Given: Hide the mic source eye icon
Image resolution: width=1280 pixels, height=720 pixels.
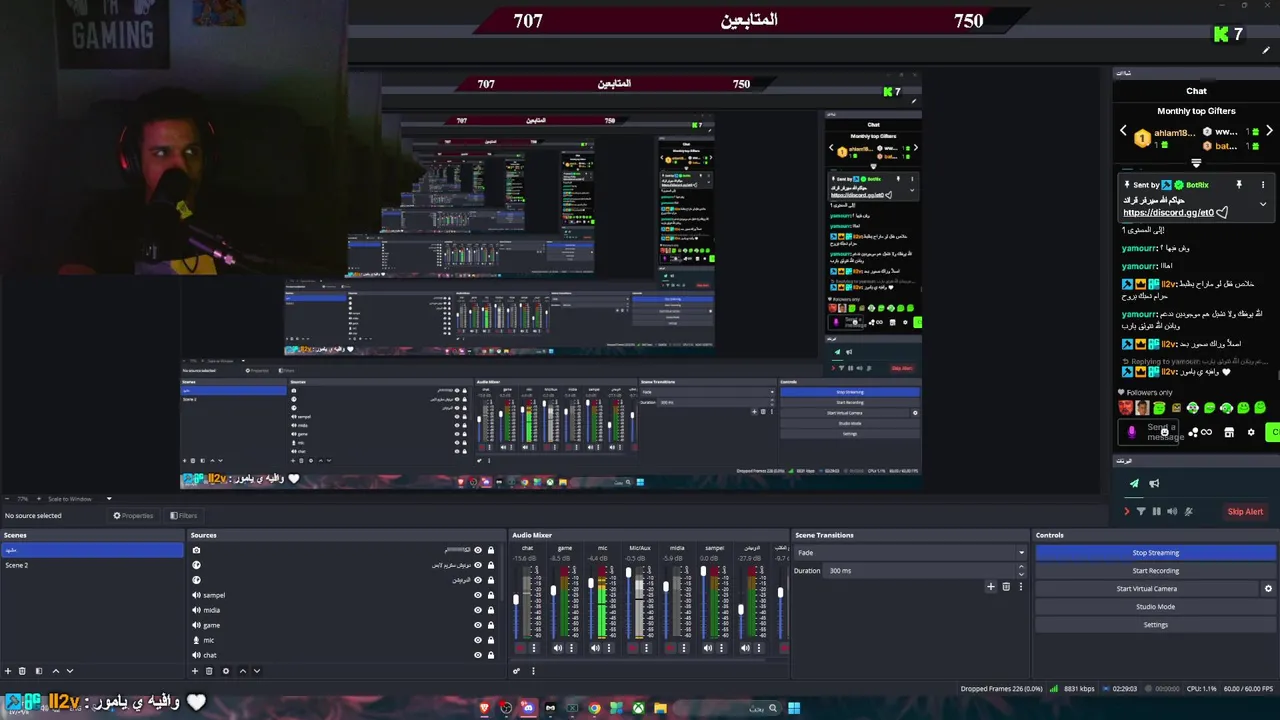Looking at the screenshot, I should [478, 640].
